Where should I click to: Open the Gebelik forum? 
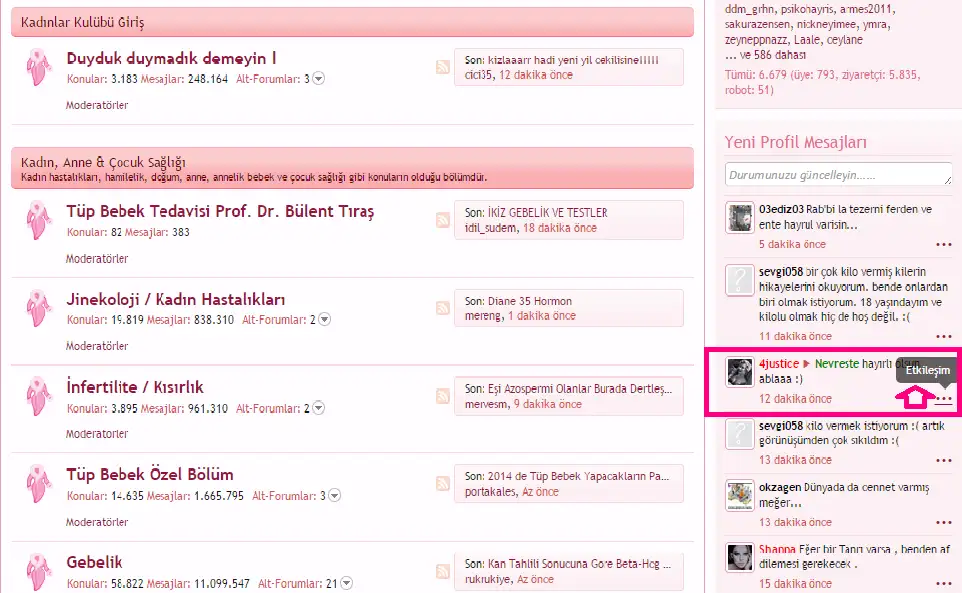94,562
